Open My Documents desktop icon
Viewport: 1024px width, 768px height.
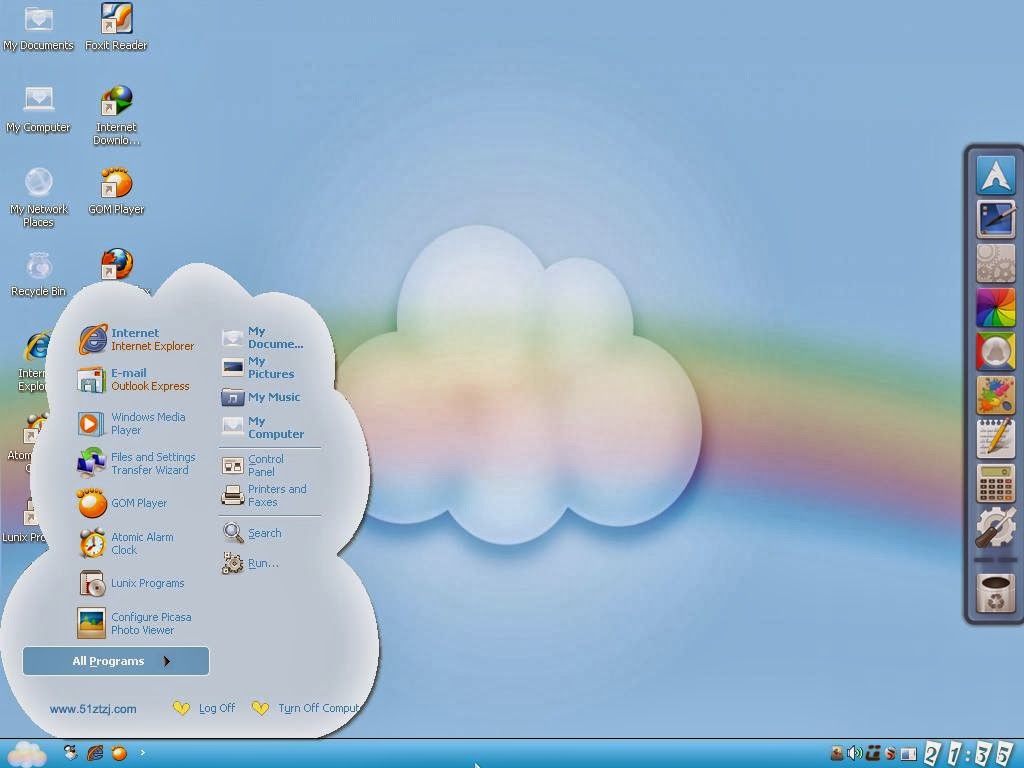coord(39,27)
